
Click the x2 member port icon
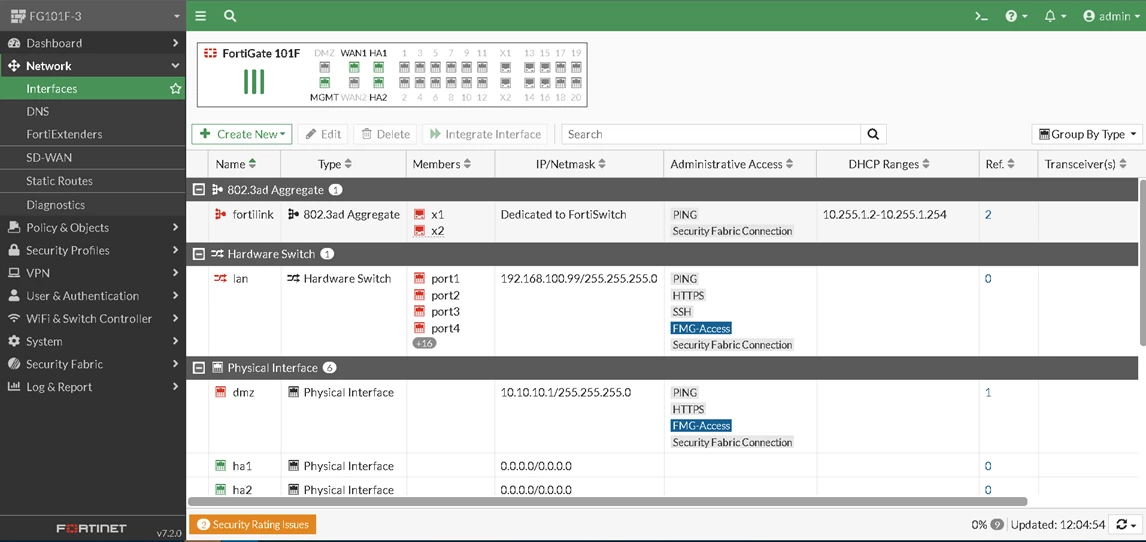420,231
